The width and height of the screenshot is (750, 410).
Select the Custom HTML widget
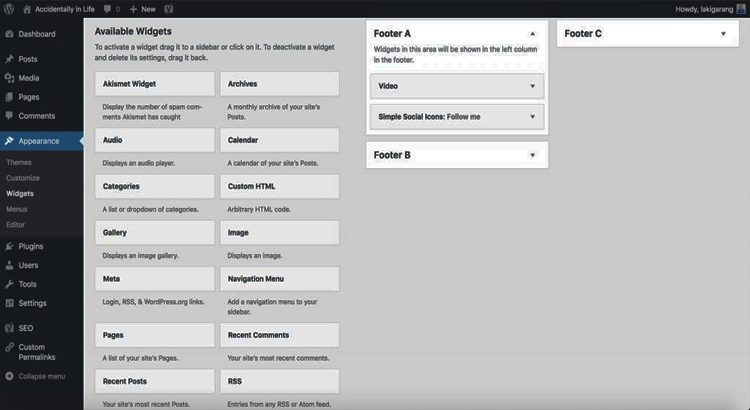tap(280, 186)
